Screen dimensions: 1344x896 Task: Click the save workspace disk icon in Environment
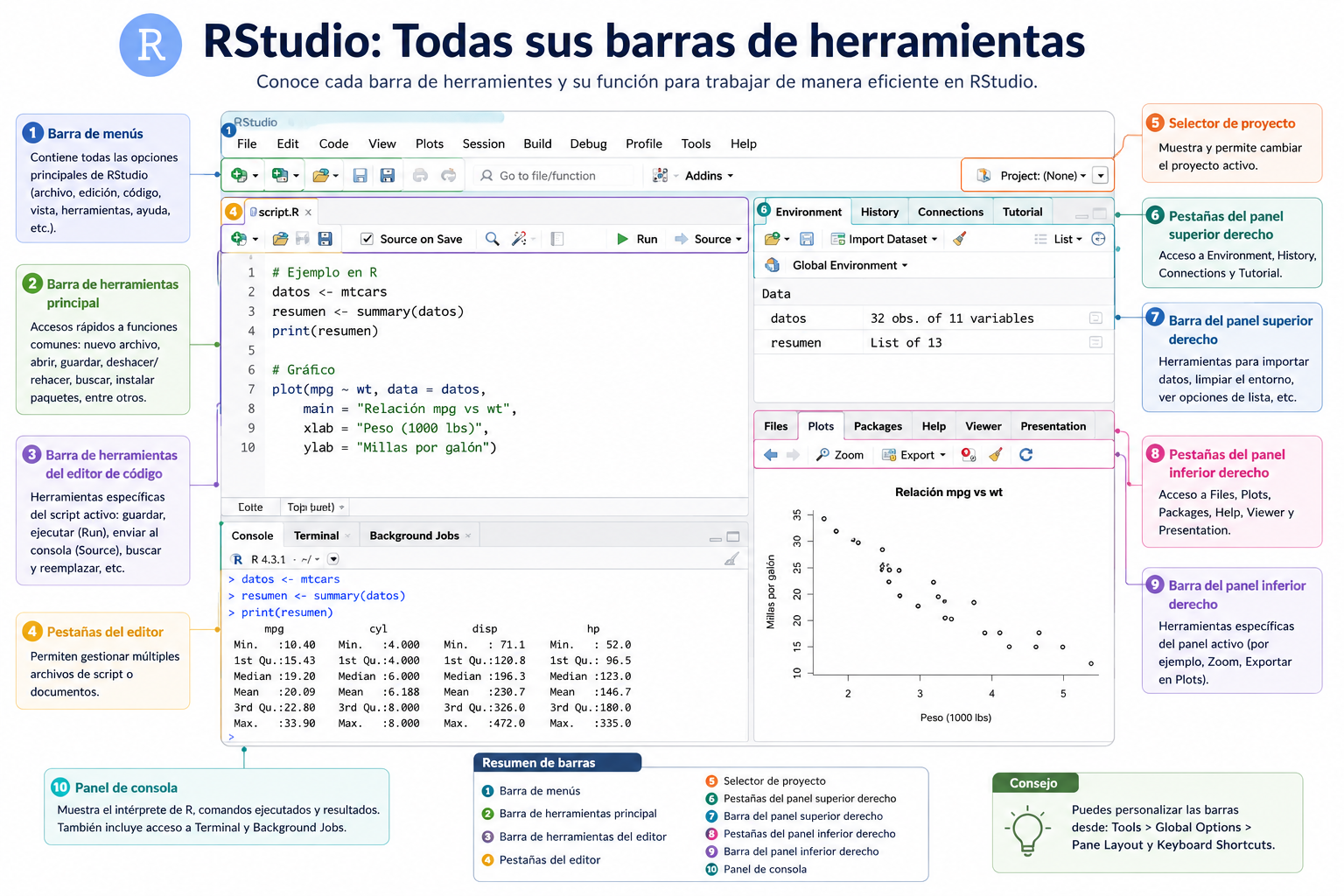[x=807, y=239]
